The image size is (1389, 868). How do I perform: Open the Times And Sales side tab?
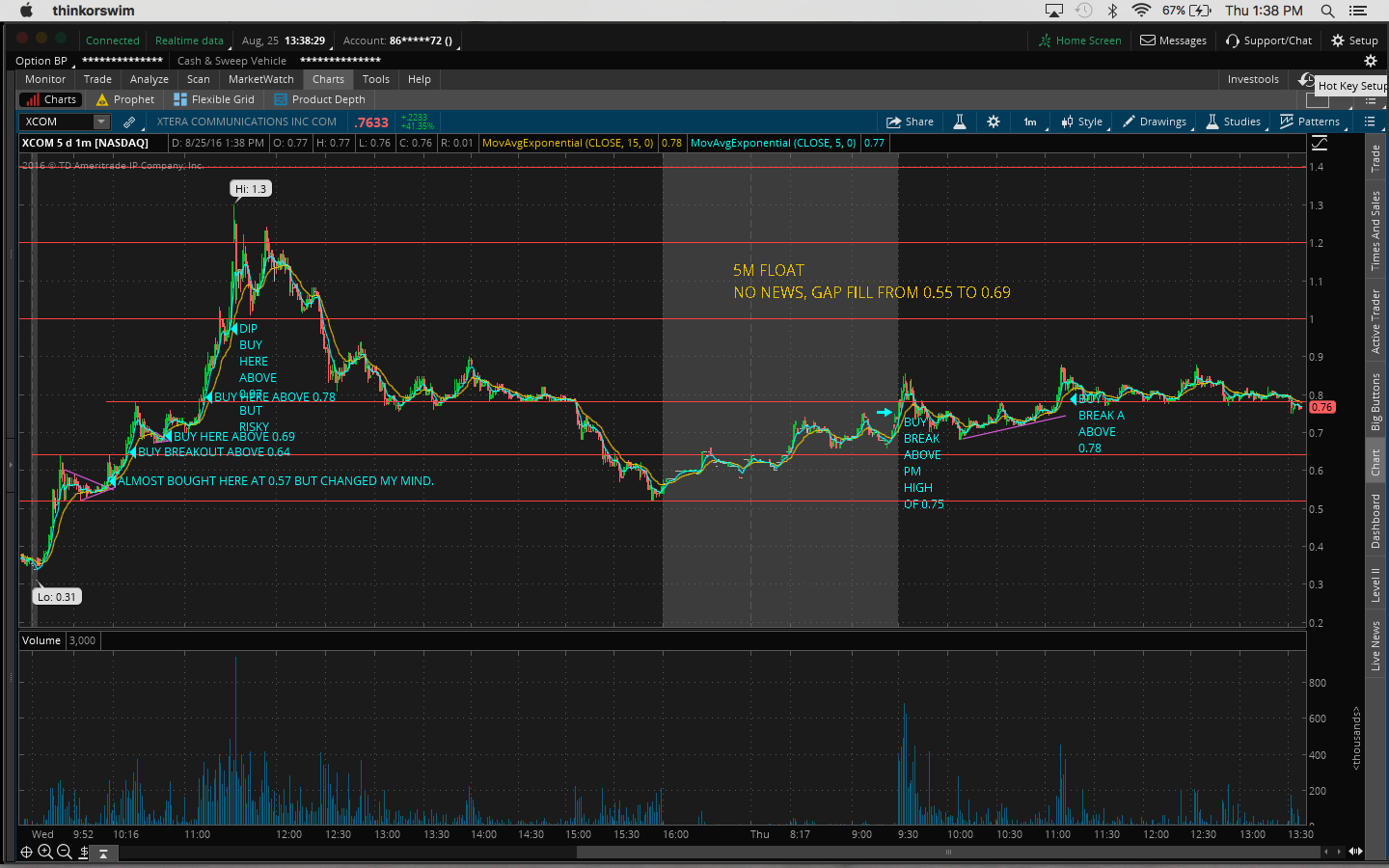pos(1376,231)
